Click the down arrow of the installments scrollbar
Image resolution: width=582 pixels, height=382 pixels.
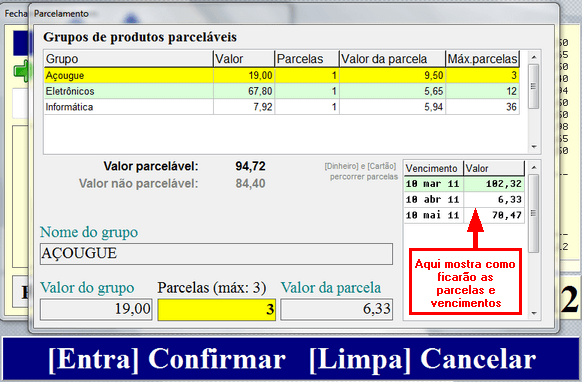point(534,313)
